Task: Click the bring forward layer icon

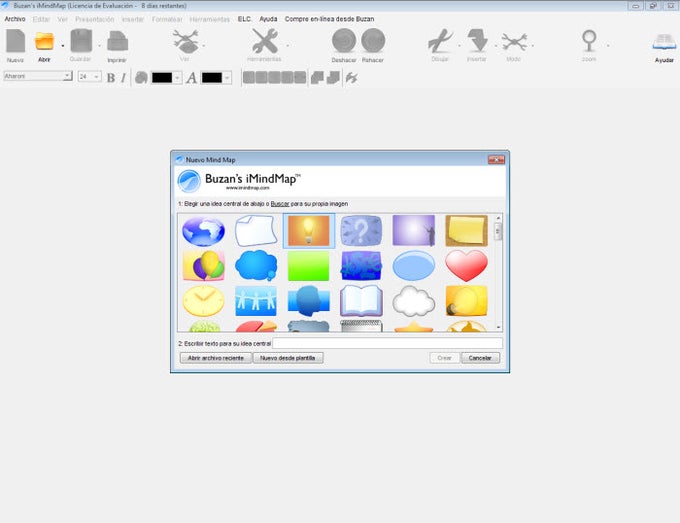Action: [x=317, y=78]
